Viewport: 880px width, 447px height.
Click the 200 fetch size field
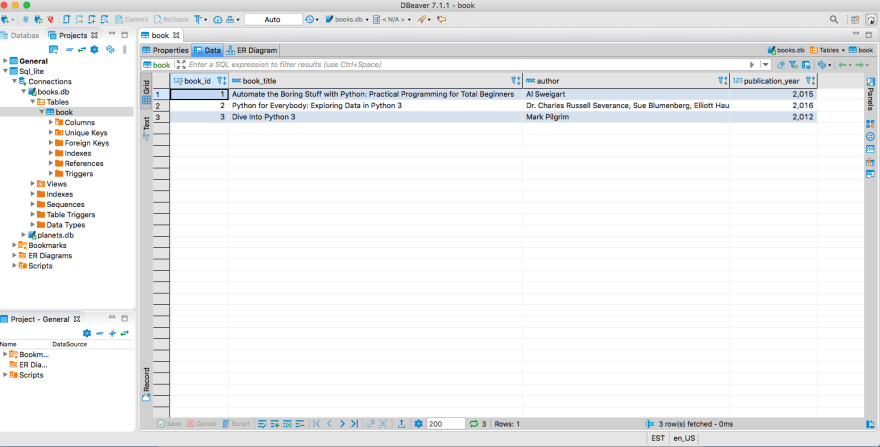446,424
